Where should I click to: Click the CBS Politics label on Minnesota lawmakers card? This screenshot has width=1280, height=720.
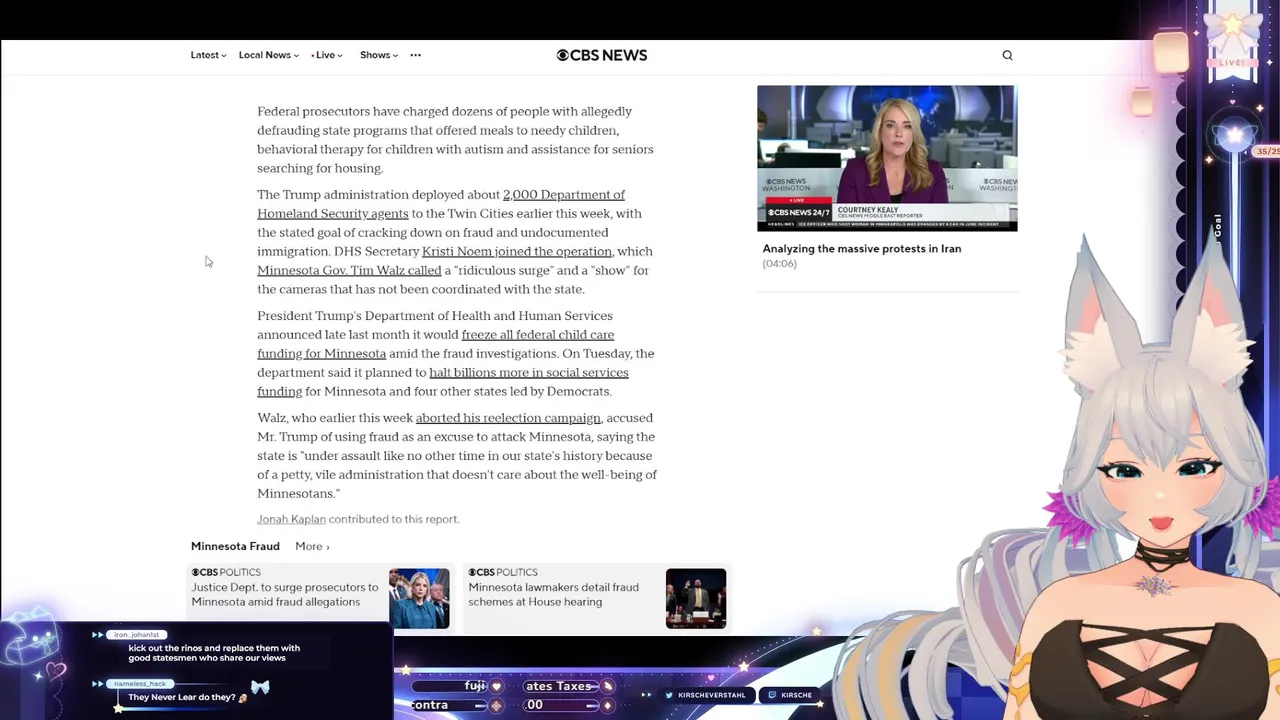[x=503, y=572]
